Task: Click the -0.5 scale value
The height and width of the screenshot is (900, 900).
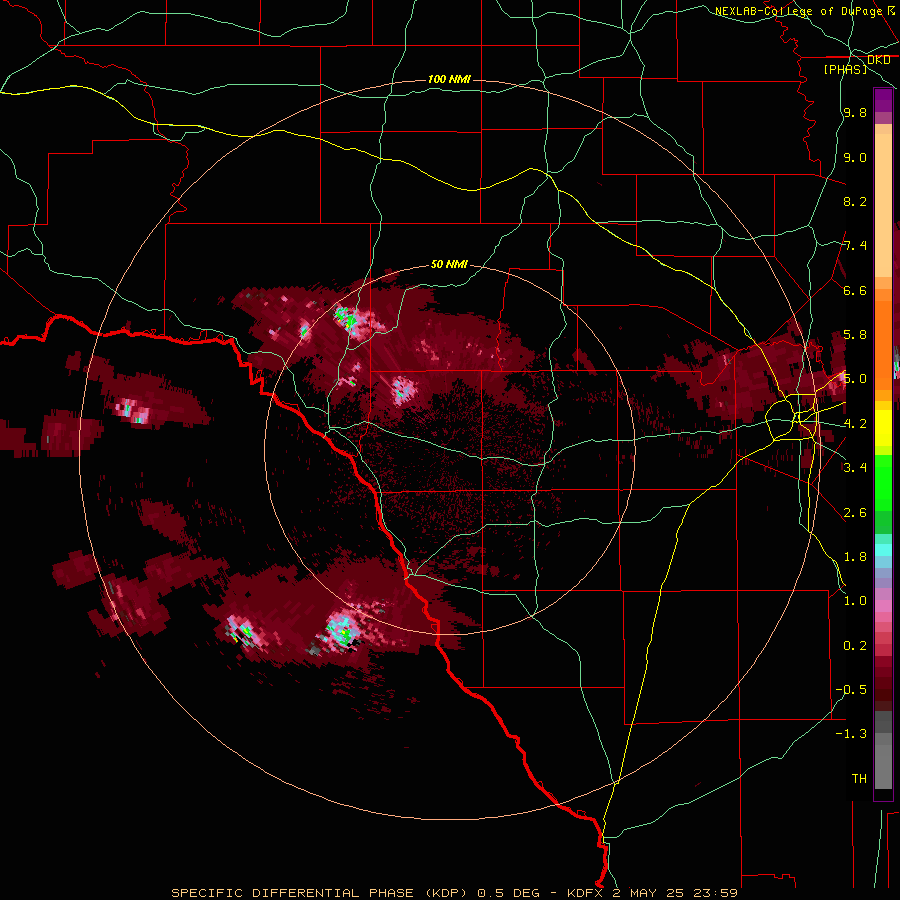Action: [x=852, y=689]
